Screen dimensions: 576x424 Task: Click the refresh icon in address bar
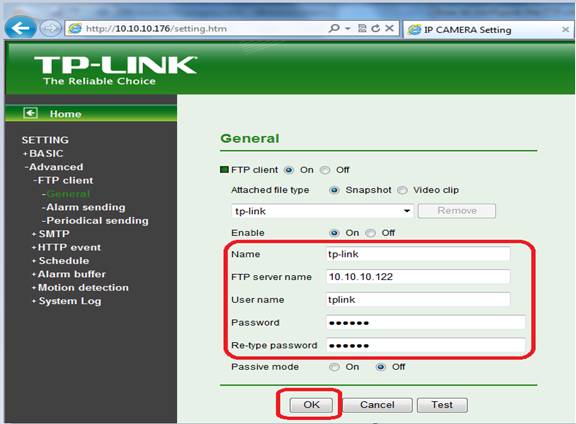[x=375, y=28]
